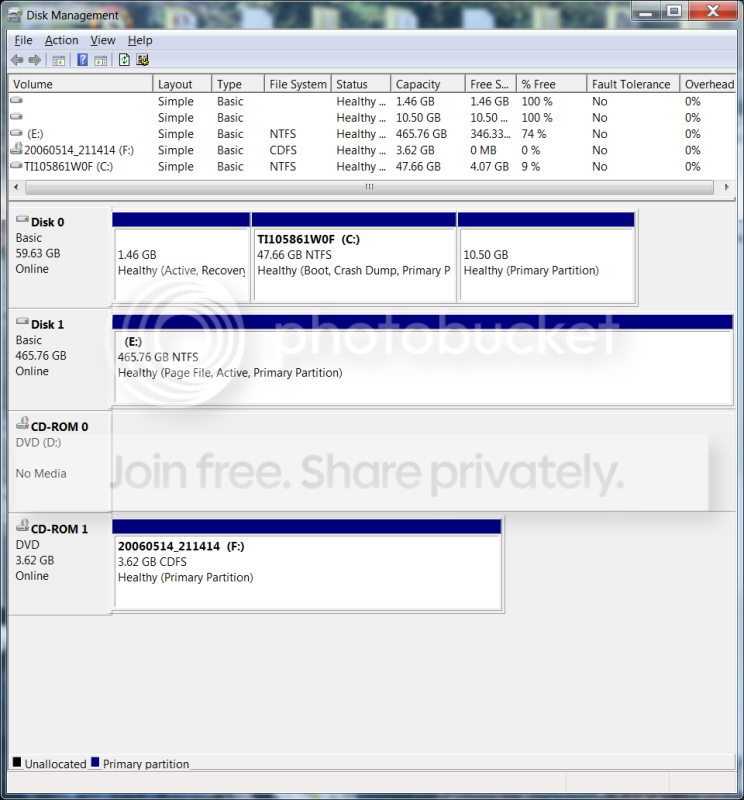Screen dimensions: 744x800
Task: Click the Refresh toolbar icon
Action: tap(124, 60)
